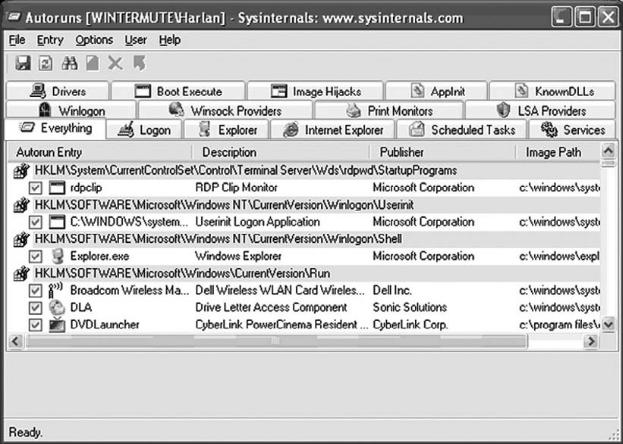Screen dimensions: 623x444
Task: Click the horizontal scrollbar left arrow
Action: [15, 341]
